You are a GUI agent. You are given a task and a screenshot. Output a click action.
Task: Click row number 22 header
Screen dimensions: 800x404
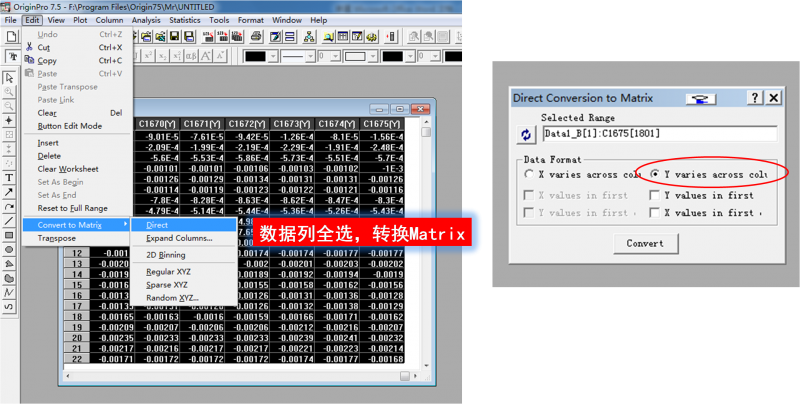pyautogui.click(x=77, y=359)
